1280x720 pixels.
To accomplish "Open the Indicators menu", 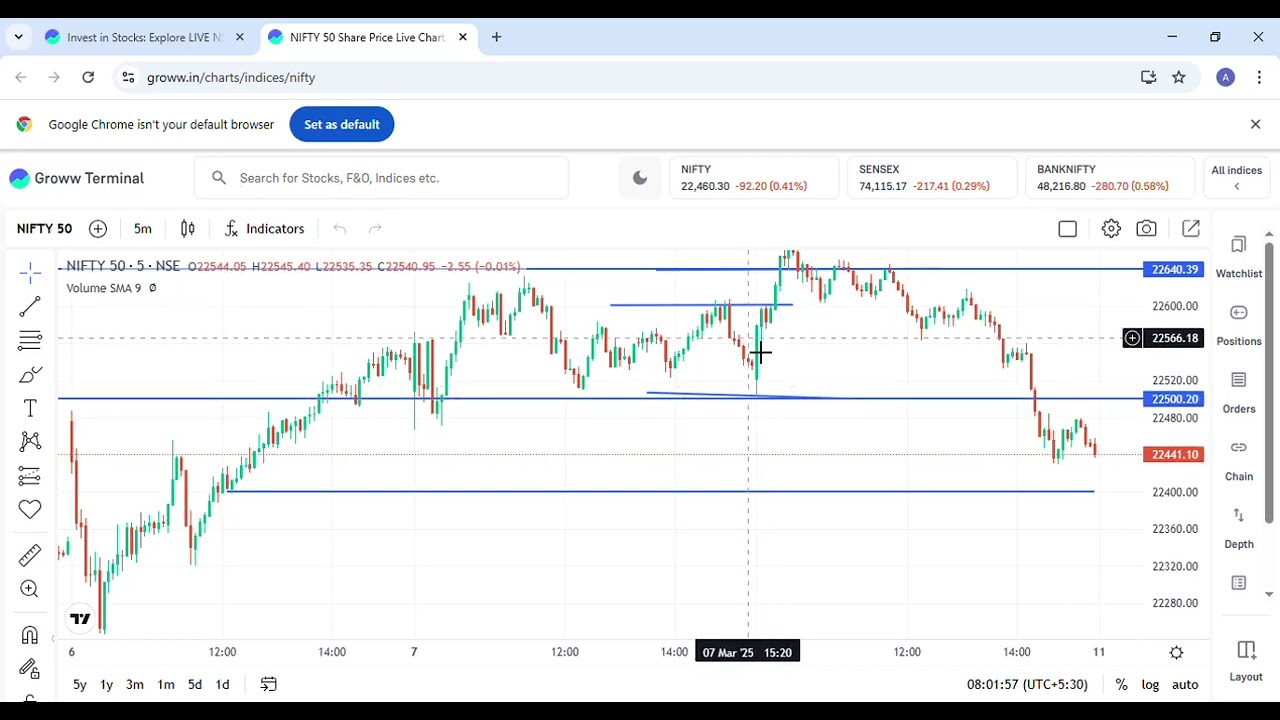I will point(264,229).
